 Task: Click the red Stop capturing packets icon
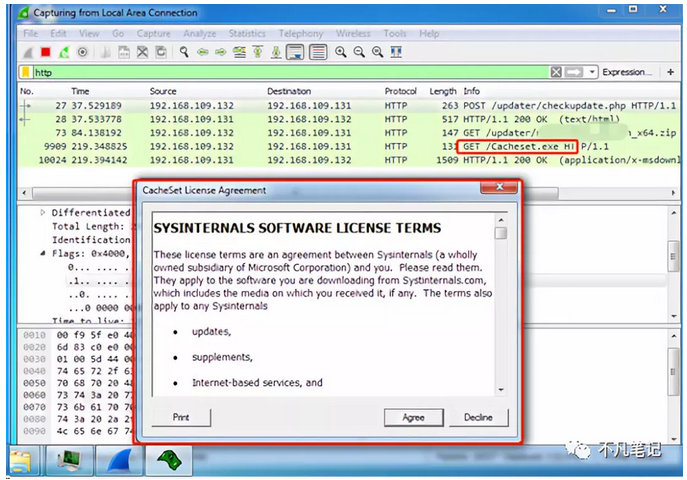46,52
